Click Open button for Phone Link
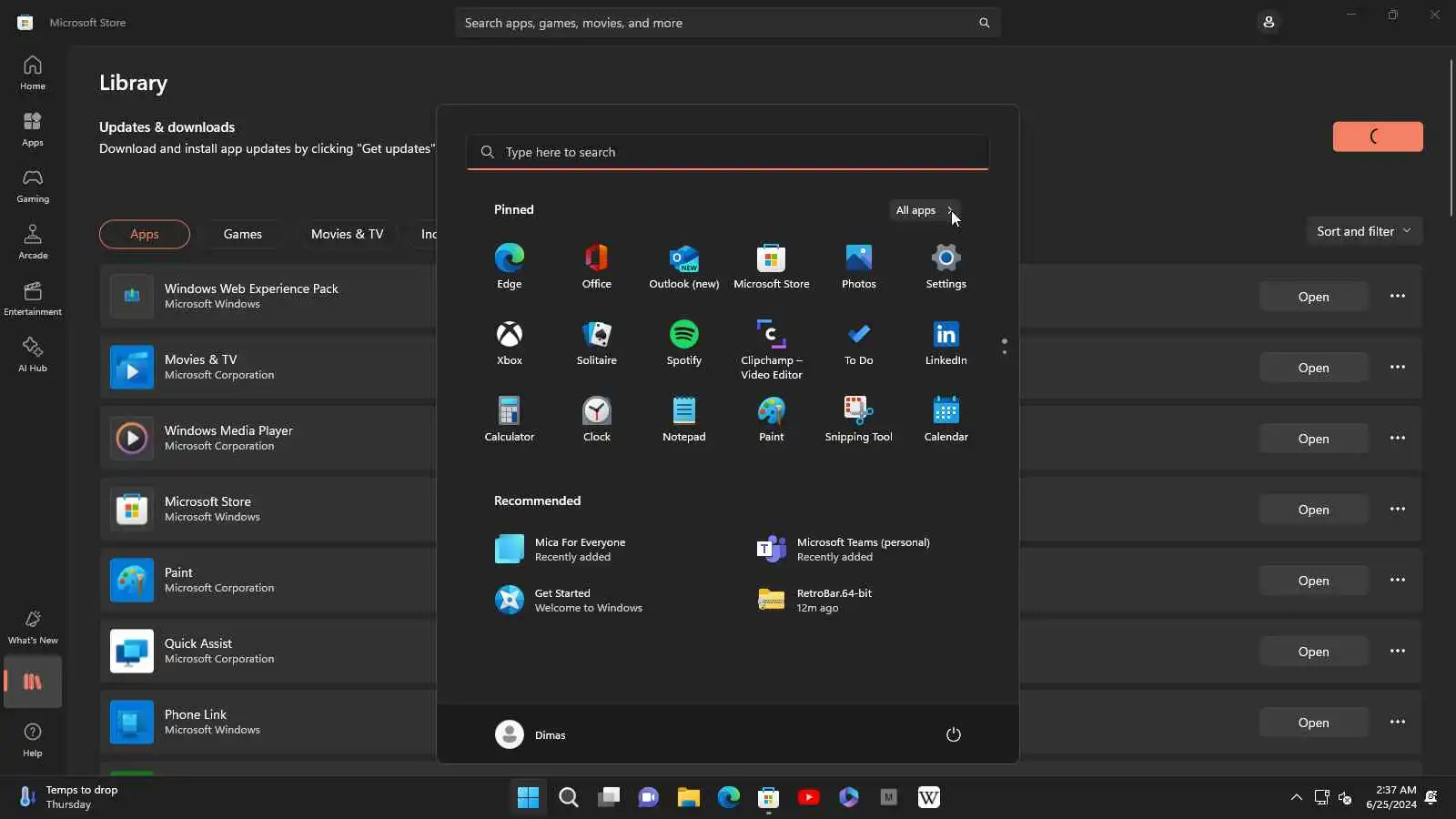Image resolution: width=1456 pixels, height=819 pixels. pos(1313,723)
